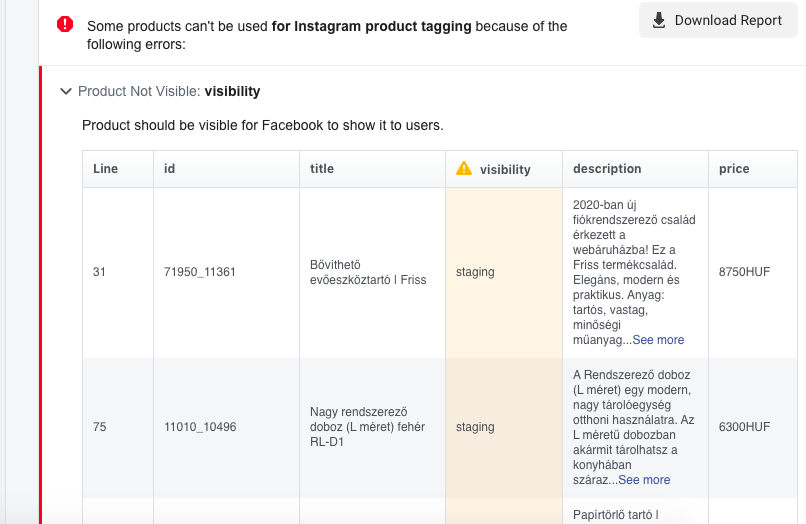The image size is (806, 524).
Task: Click the yellow warning triangle icon
Action: [464, 169]
